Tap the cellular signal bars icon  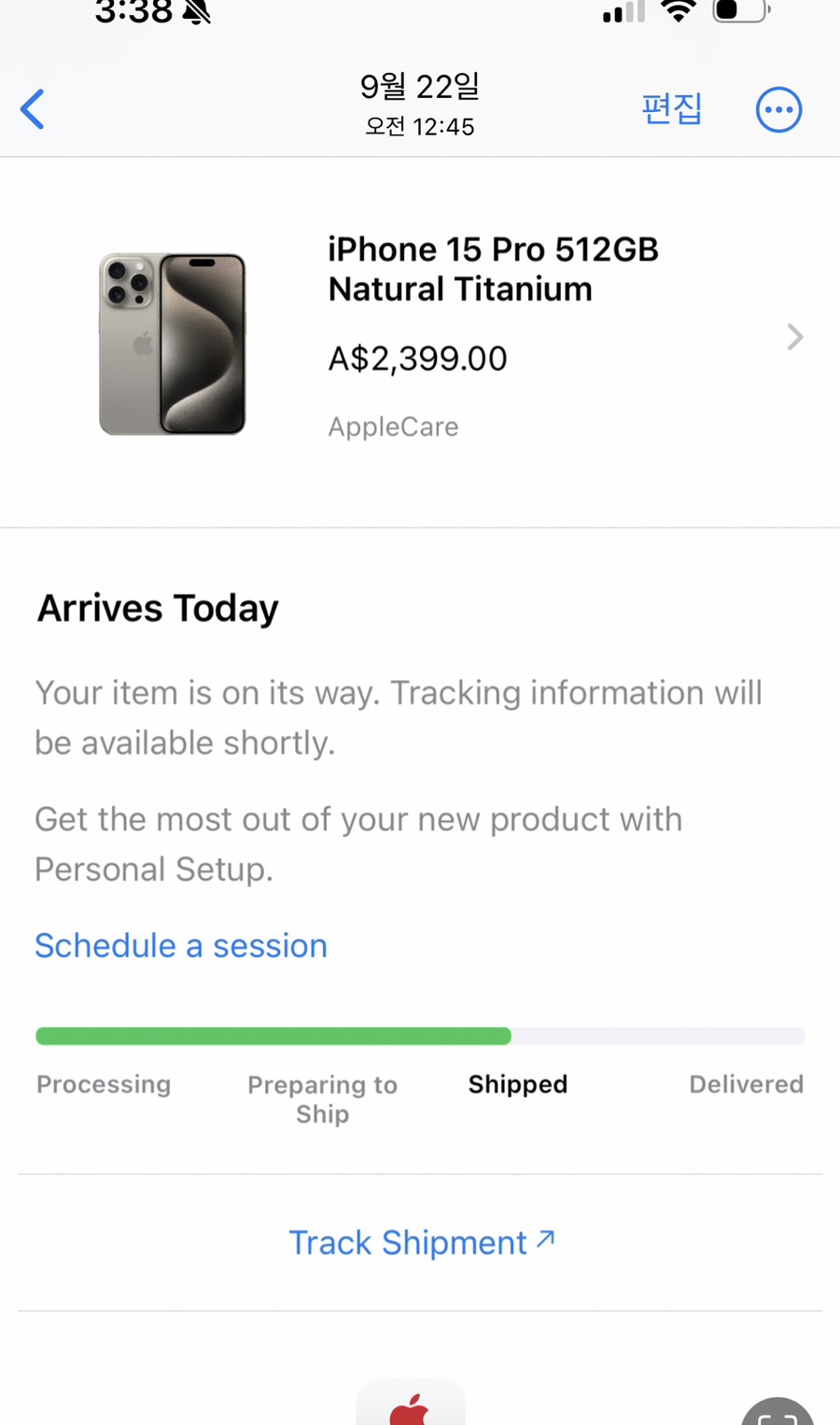[x=623, y=11]
